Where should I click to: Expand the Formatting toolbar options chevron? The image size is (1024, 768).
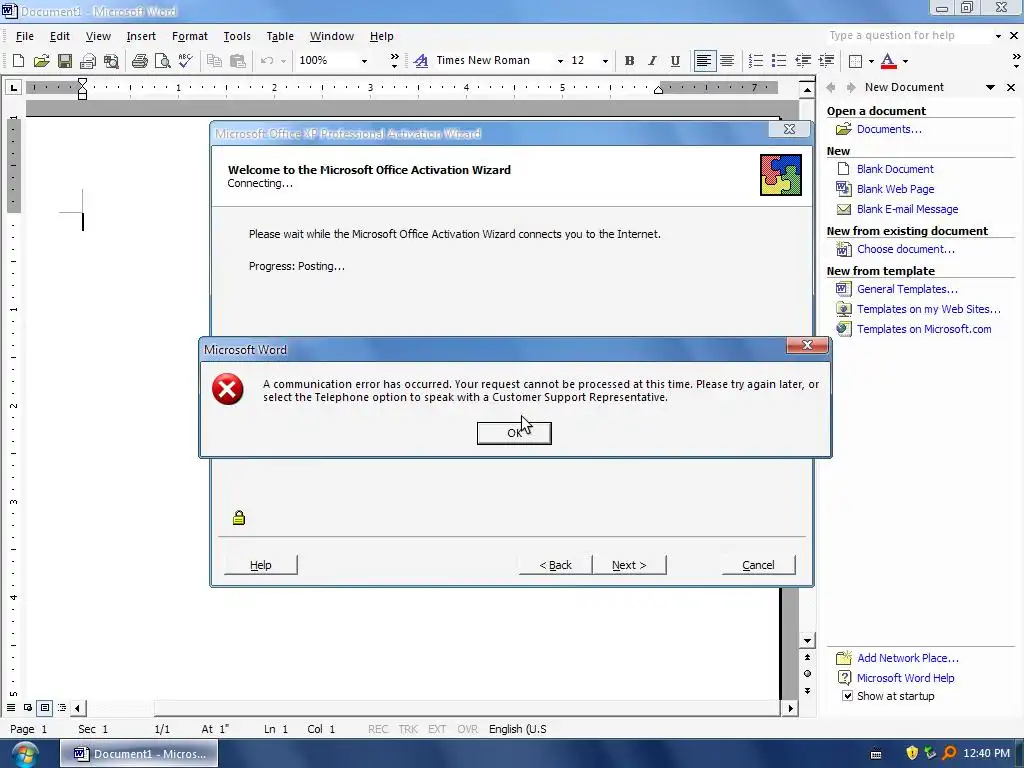point(1016,61)
